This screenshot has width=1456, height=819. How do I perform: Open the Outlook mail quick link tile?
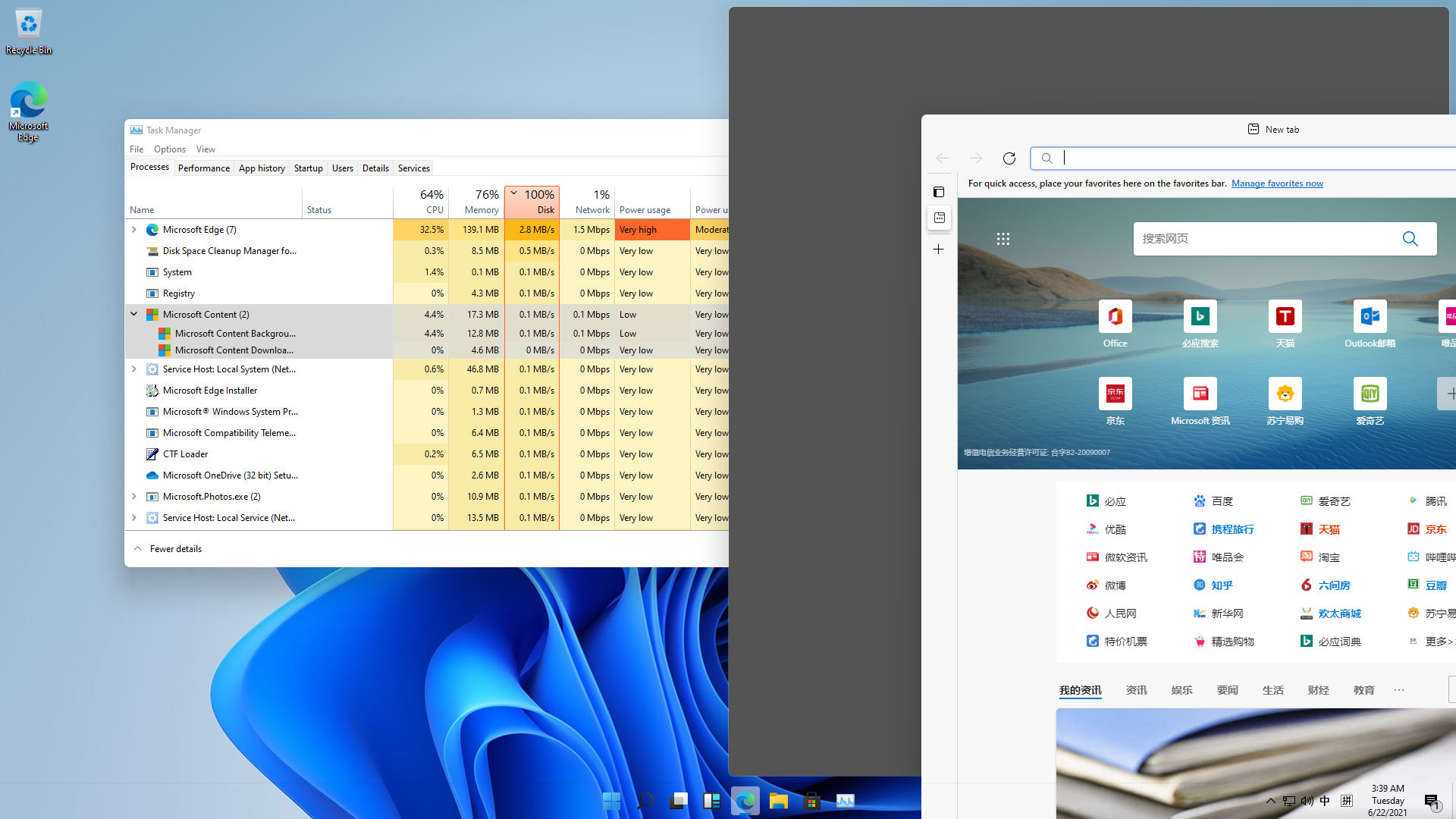[x=1370, y=325]
